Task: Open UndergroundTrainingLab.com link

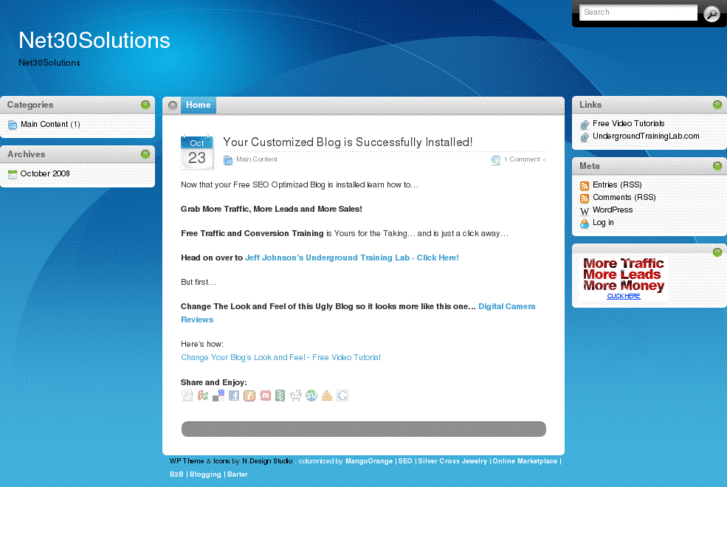Action: click(x=646, y=136)
